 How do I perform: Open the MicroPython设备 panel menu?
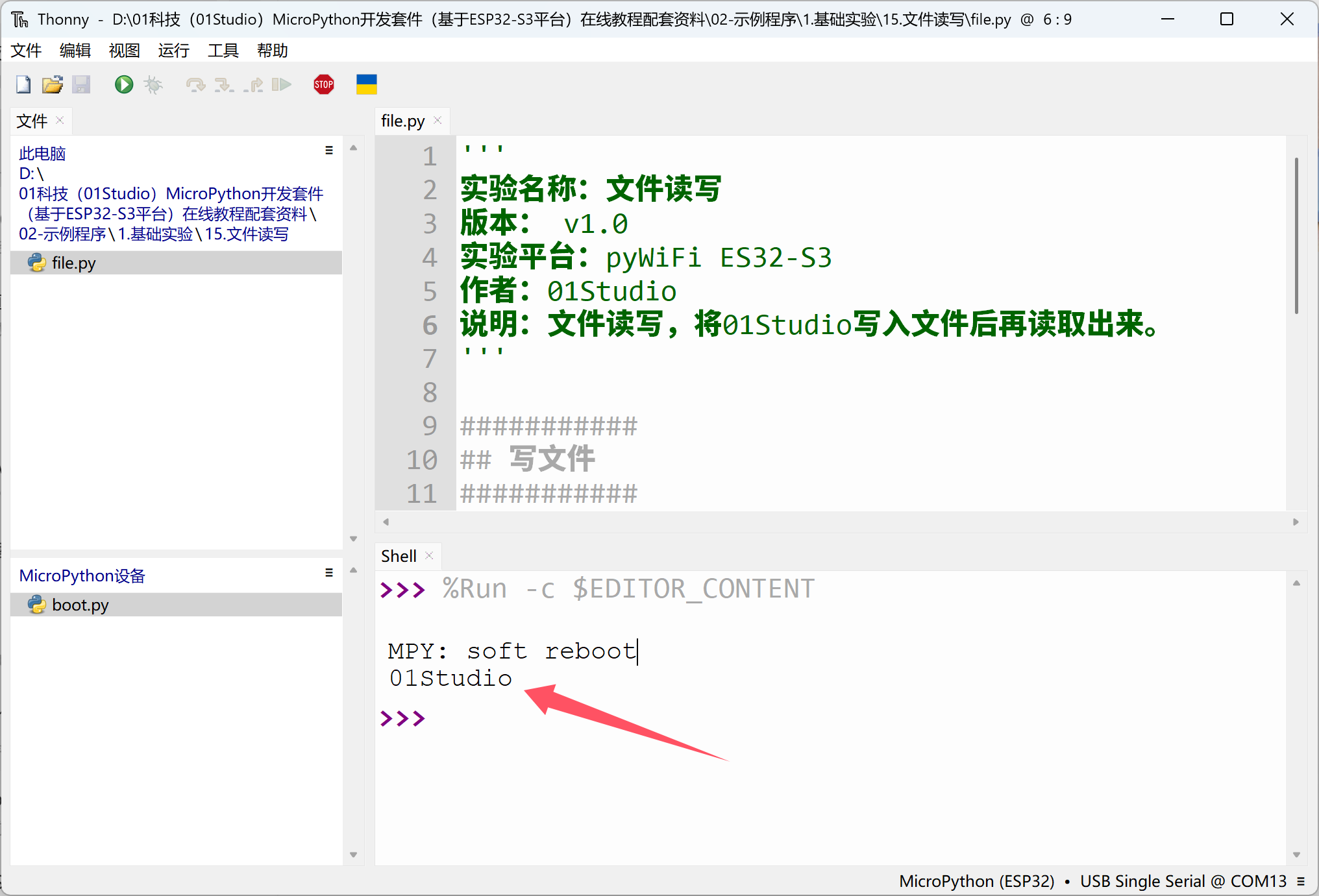(329, 573)
